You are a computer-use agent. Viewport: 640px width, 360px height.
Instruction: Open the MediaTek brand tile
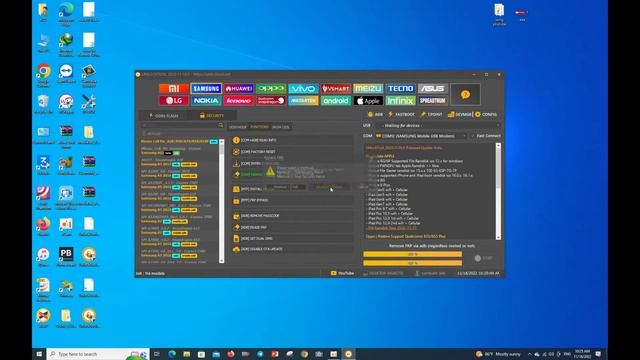303,100
